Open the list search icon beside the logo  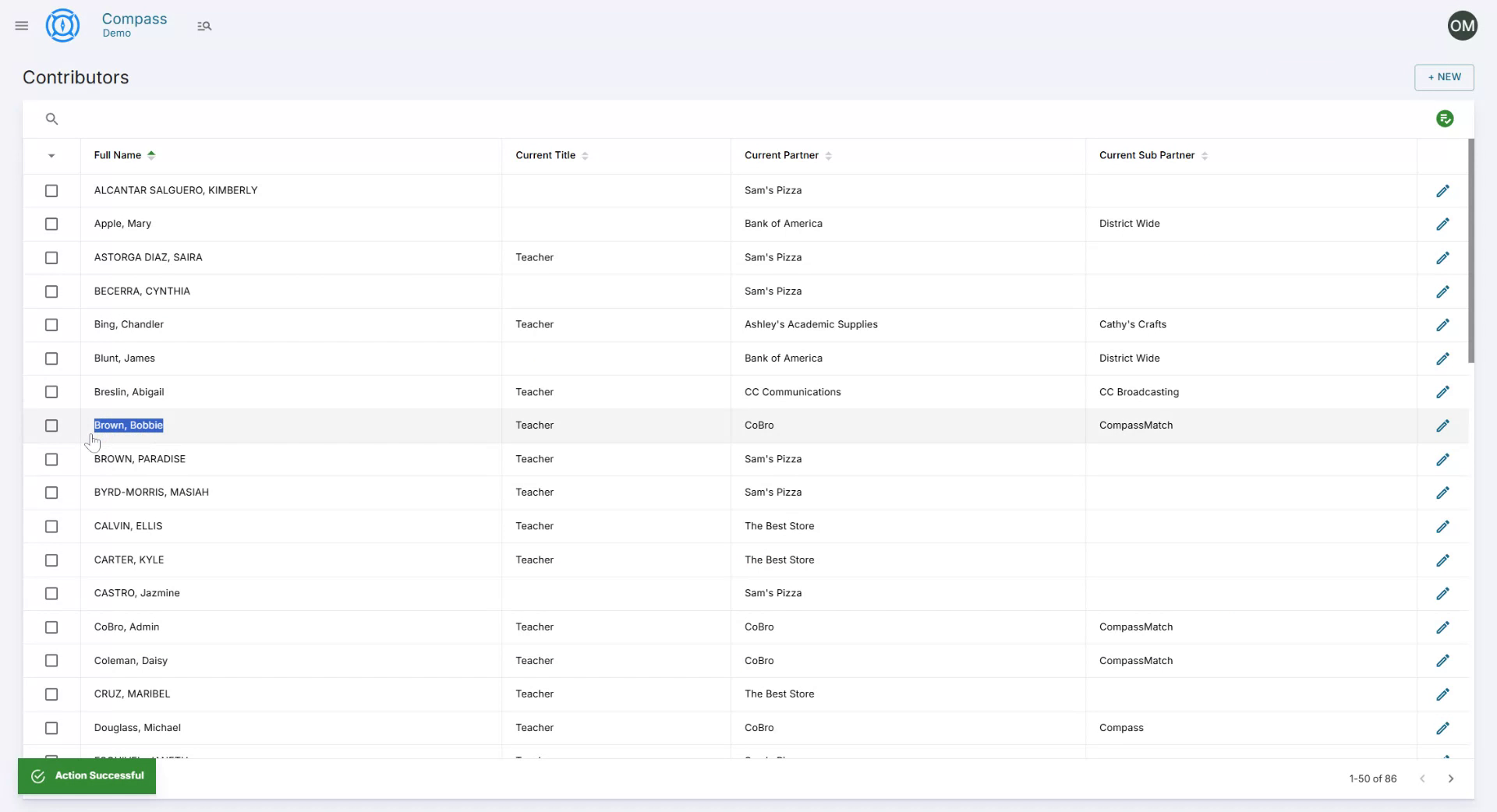click(x=204, y=26)
